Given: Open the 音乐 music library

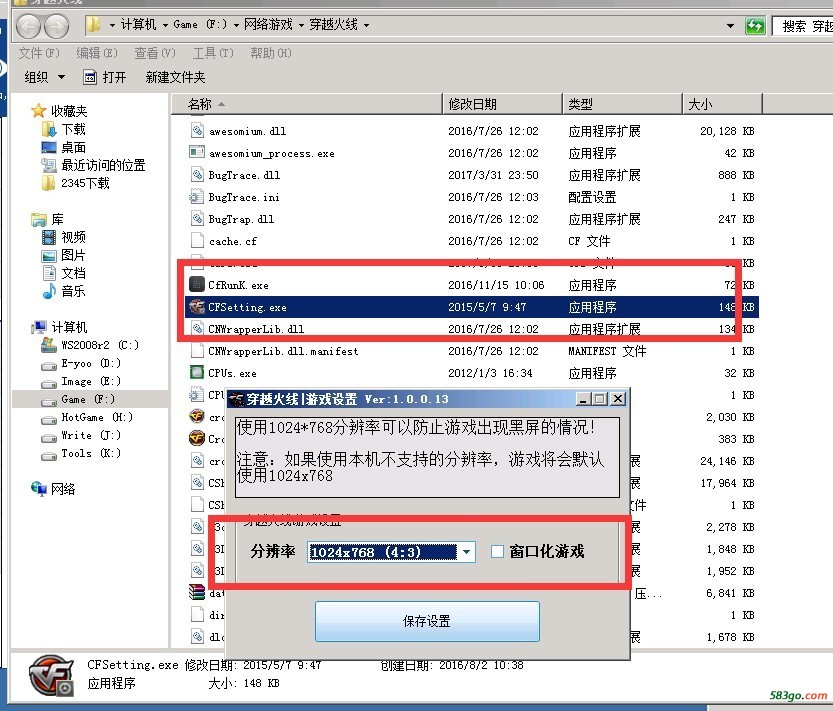Looking at the screenshot, I should (73, 291).
